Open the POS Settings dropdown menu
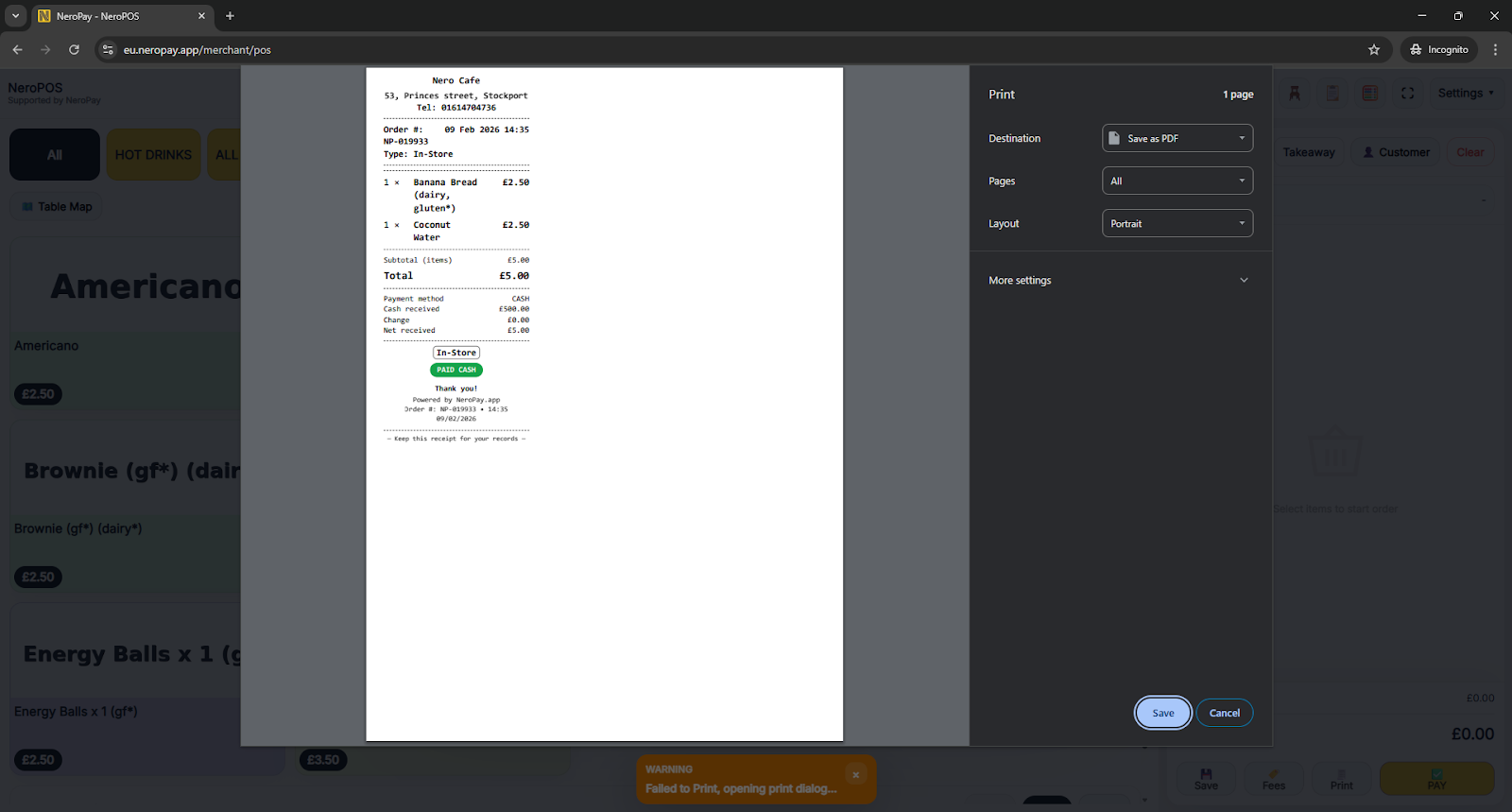 (x=1466, y=93)
